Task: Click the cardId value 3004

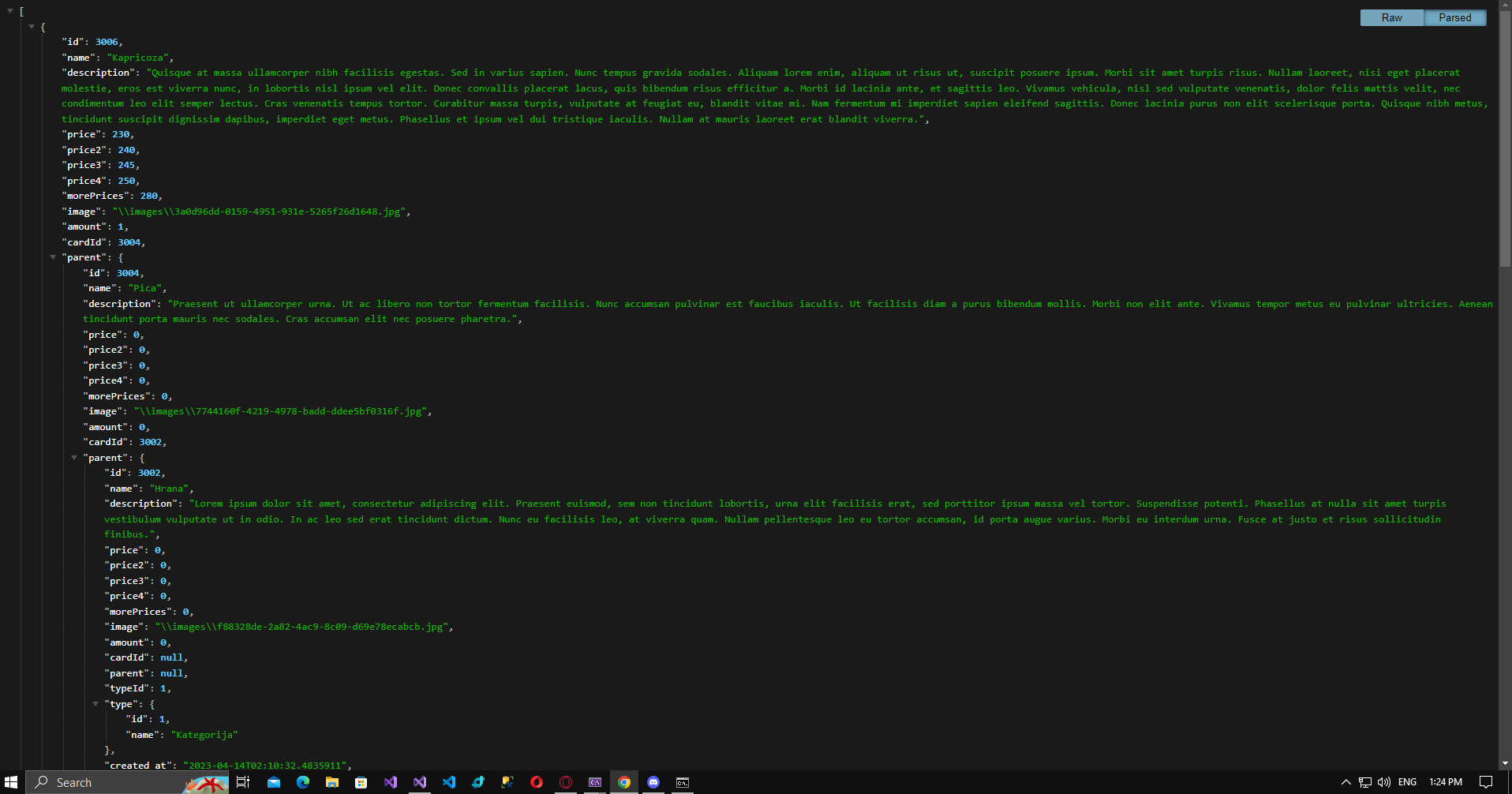Action: click(x=129, y=242)
